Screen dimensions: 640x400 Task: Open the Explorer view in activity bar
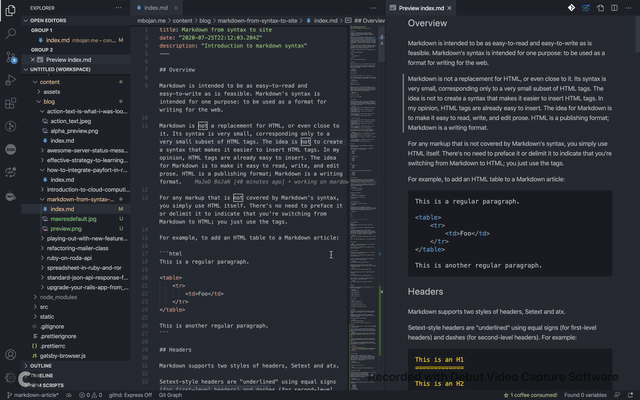tap(11, 10)
